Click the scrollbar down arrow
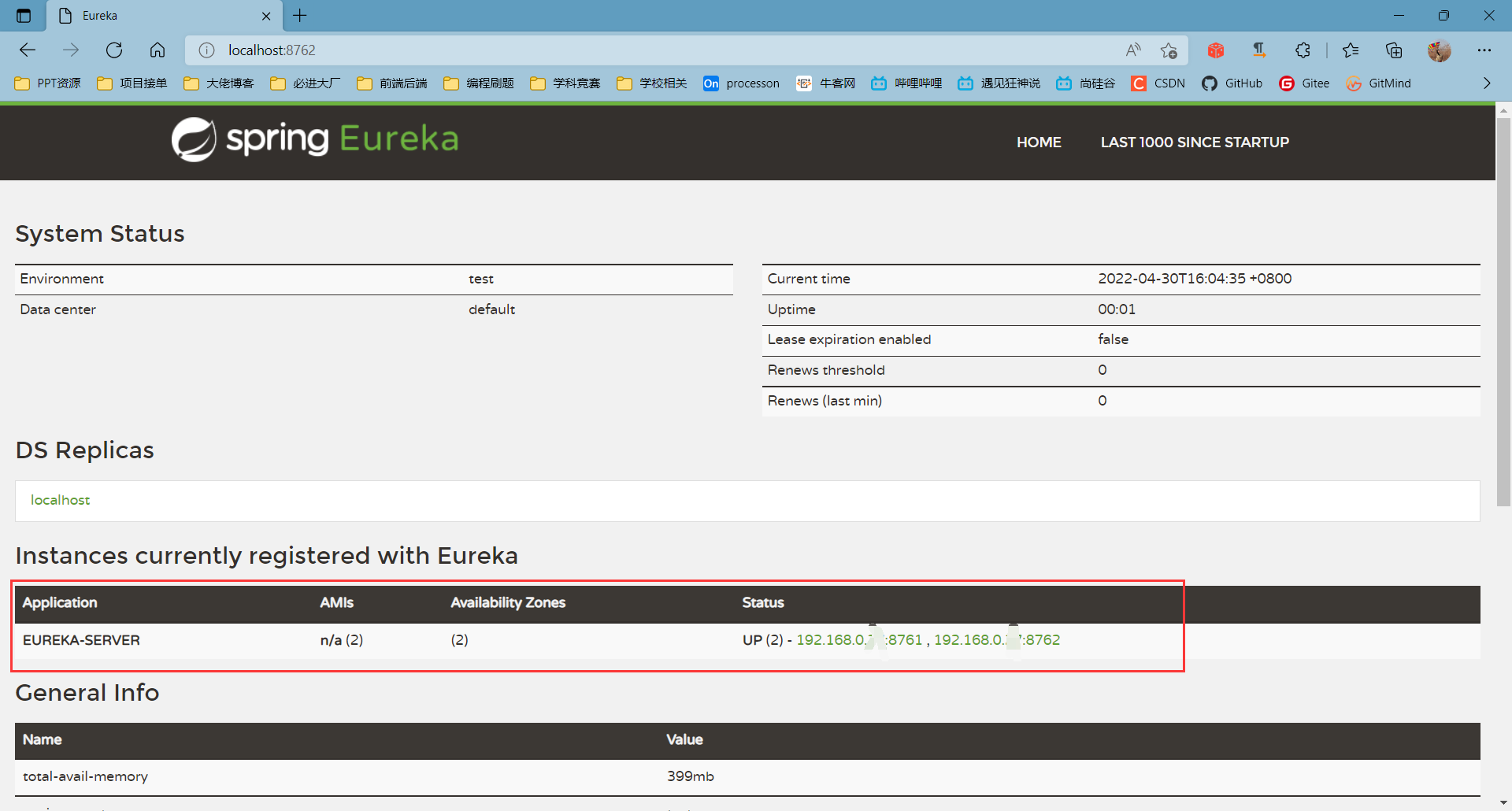Screen dimensions: 1512x811 coord(1503,803)
